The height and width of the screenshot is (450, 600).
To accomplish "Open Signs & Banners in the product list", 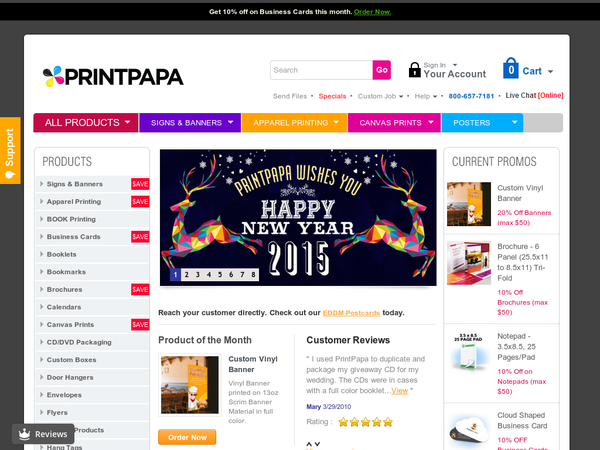I will point(75,184).
